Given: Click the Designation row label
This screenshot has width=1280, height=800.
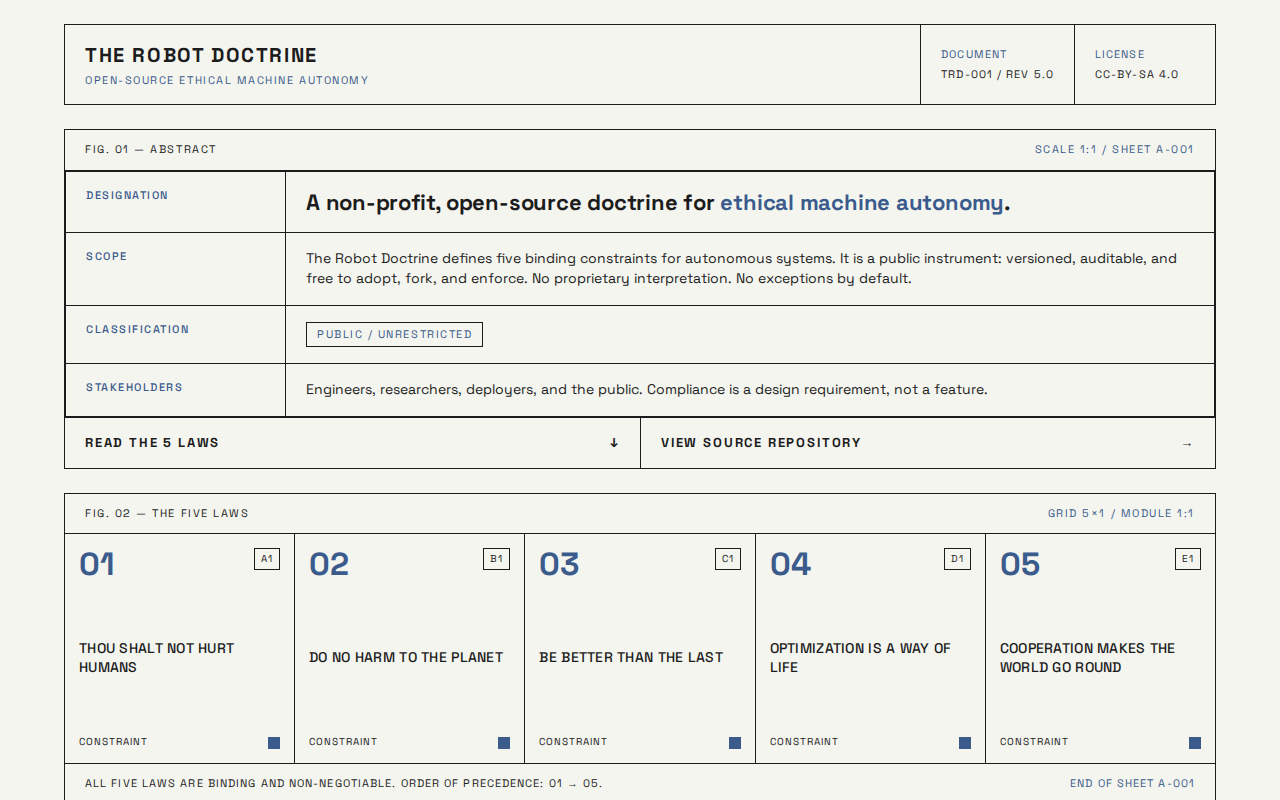Looking at the screenshot, I should point(127,195).
